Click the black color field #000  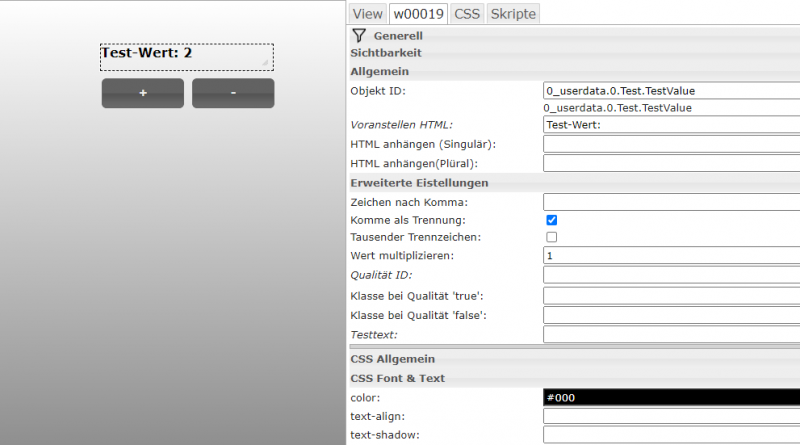(670, 397)
